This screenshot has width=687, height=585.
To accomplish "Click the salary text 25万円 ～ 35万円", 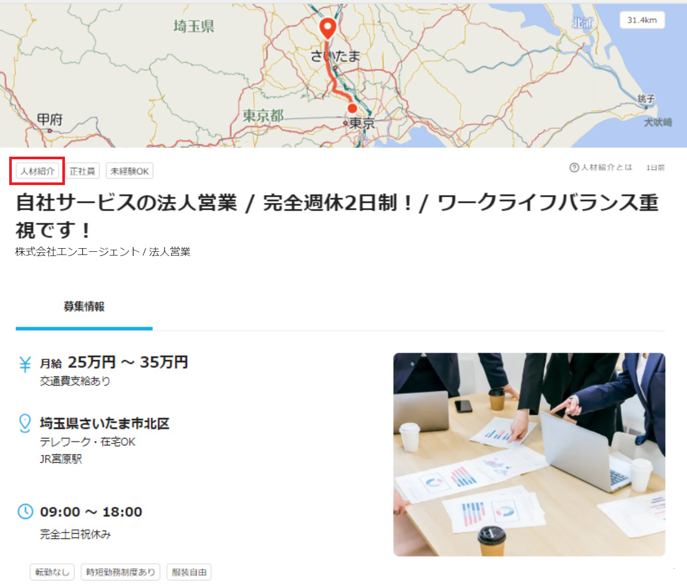I will (x=127, y=362).
